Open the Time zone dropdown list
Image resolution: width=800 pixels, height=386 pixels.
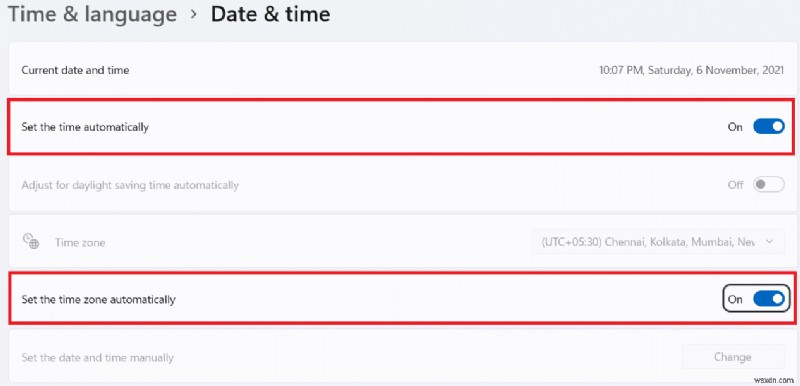coord(658,242)
